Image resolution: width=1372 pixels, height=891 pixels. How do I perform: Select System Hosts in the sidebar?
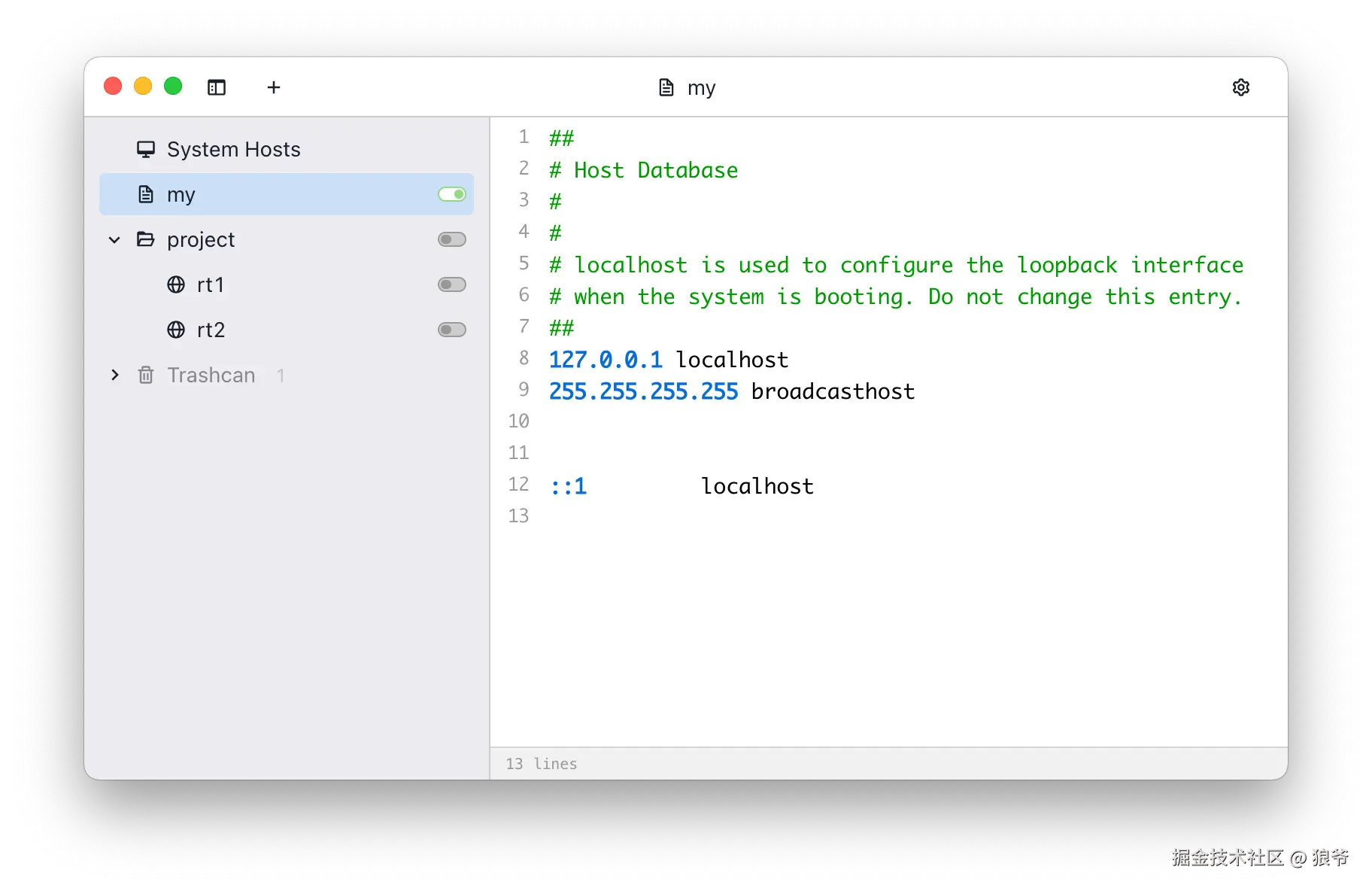click(x=233, y=148)
